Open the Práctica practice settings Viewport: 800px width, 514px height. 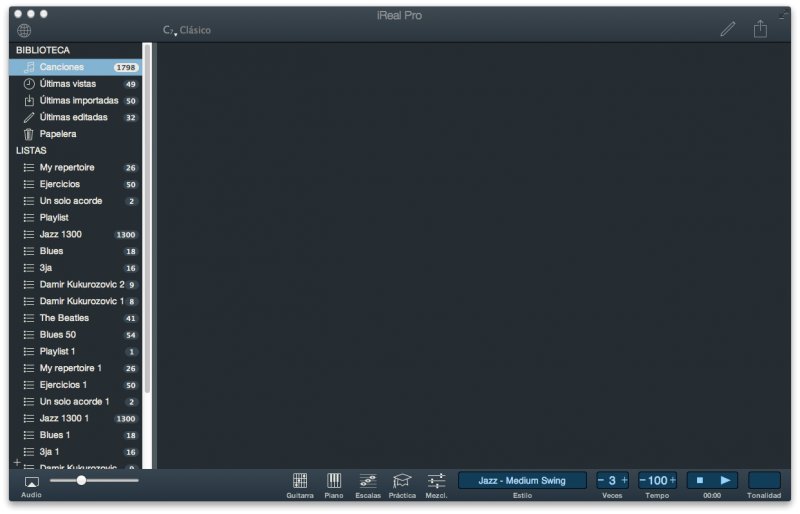click(x=402, y=481)
